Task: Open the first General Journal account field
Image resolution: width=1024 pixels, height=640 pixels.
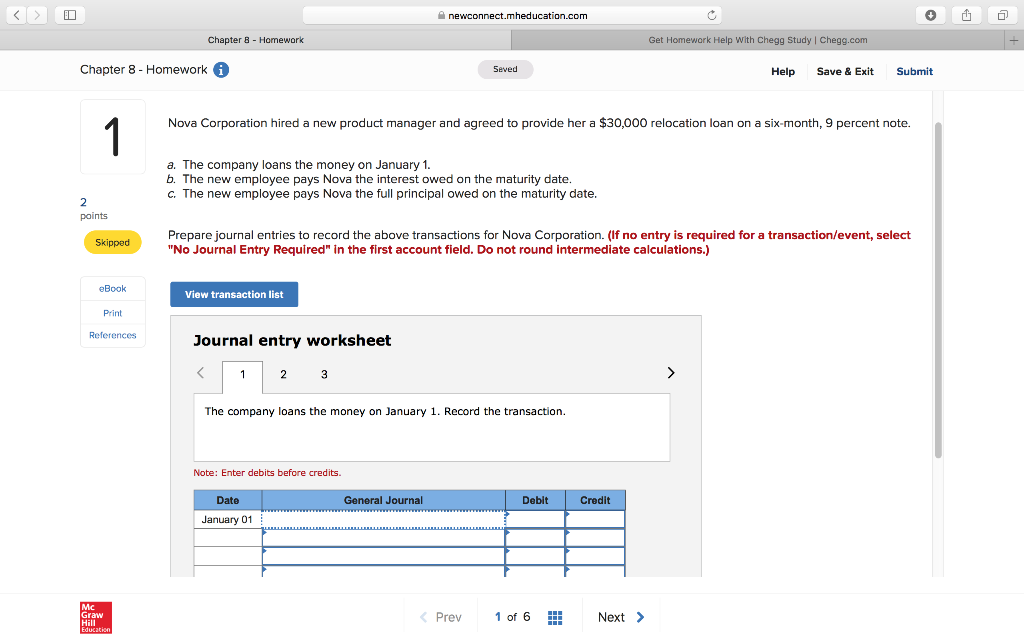Action: [x=383, y=518]
